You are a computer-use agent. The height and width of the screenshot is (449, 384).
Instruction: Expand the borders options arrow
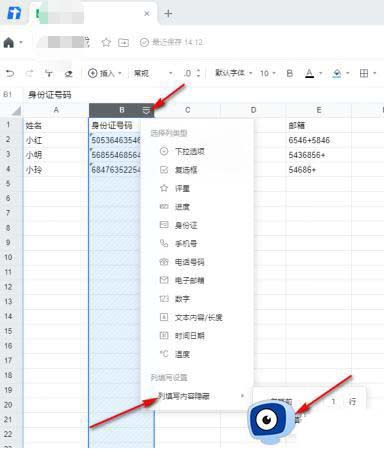(375, 73)
